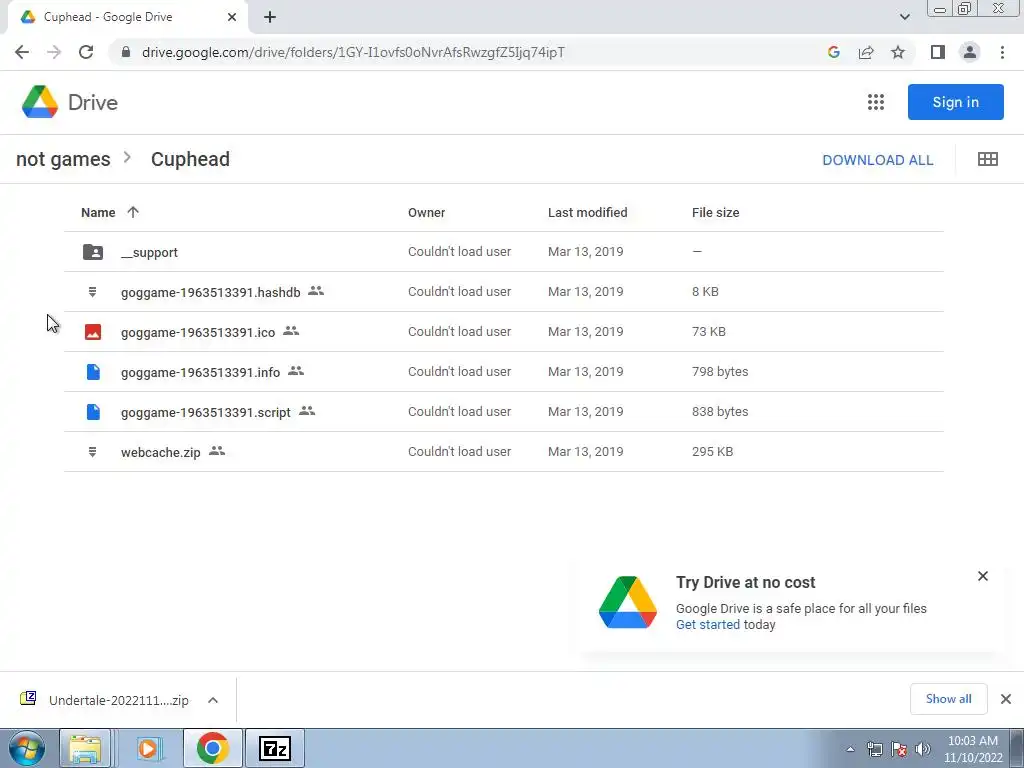Screen dimensions: 1024x768
Task: Click Chrome icon in taskbar
Action: [212, 748]
